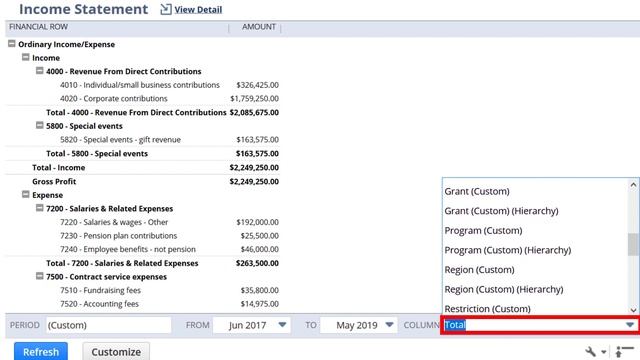The image size is (640, 360).
Task: Select Region (Custom) option
Action: point(479,270)
